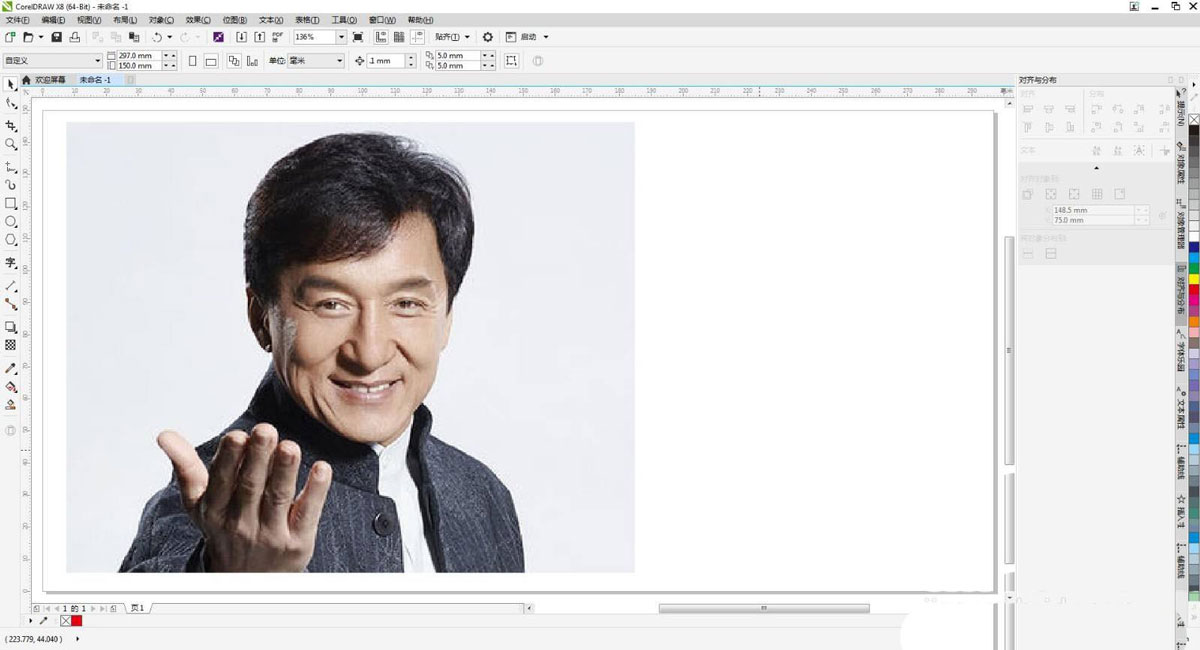This screenshot has width=1200, height=650.
Task: Switch page to portrait orientation
Action: (x=193, y=61)
